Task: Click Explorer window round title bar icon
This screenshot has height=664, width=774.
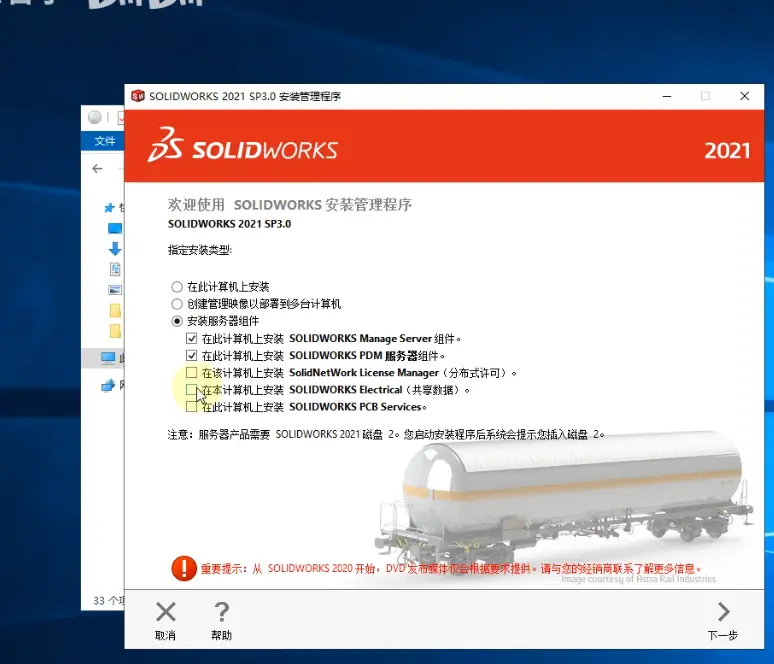Action: tap(95, 117)
